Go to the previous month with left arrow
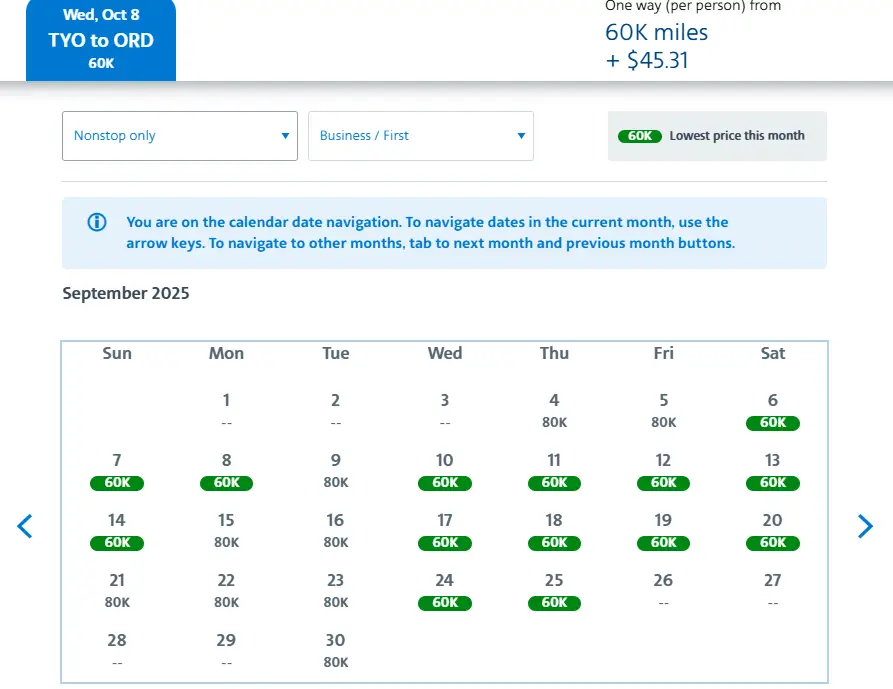893x689 pixels. coord(25,526)
